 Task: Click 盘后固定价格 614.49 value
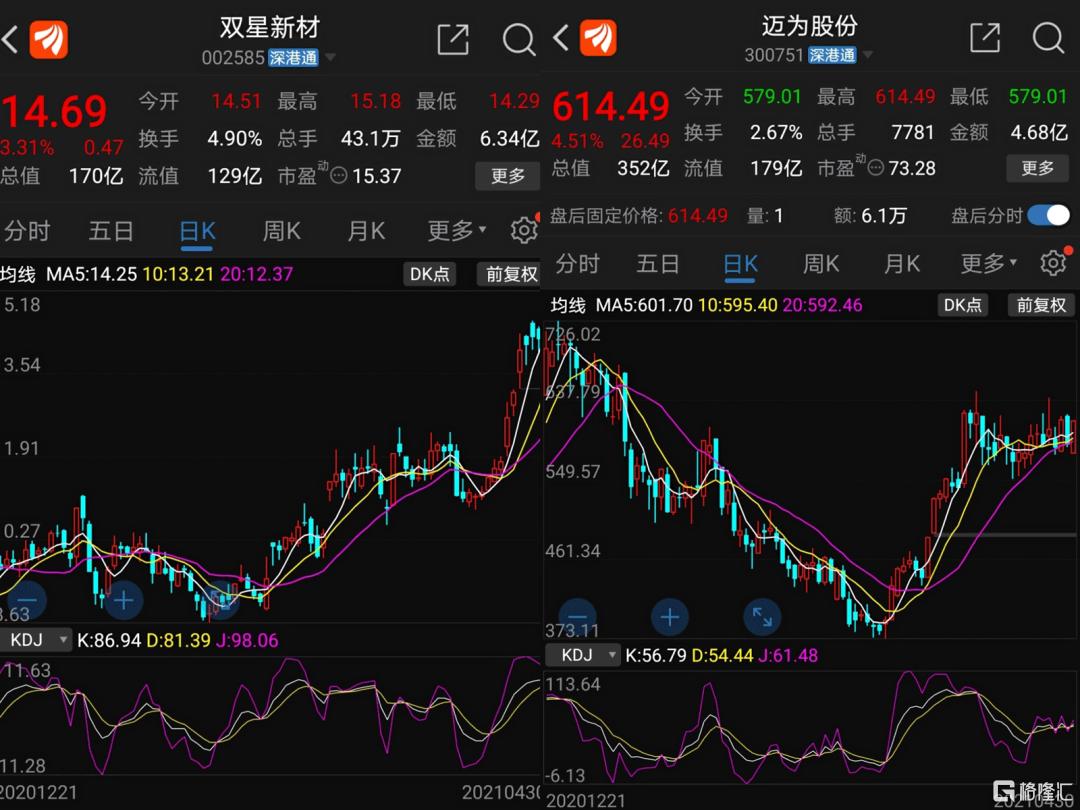coord(698,216)
